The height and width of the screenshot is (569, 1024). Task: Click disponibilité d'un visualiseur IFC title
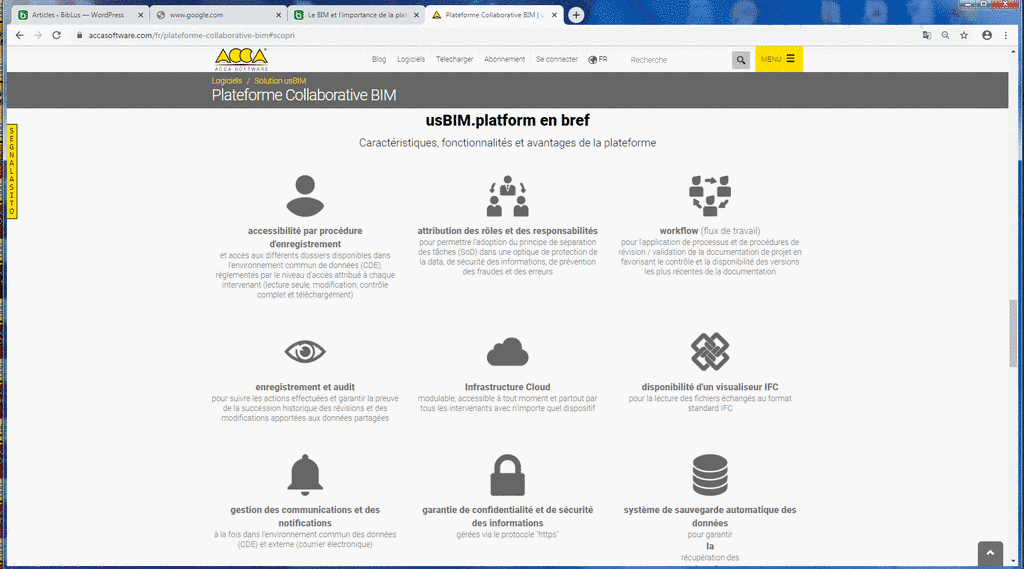710,387
